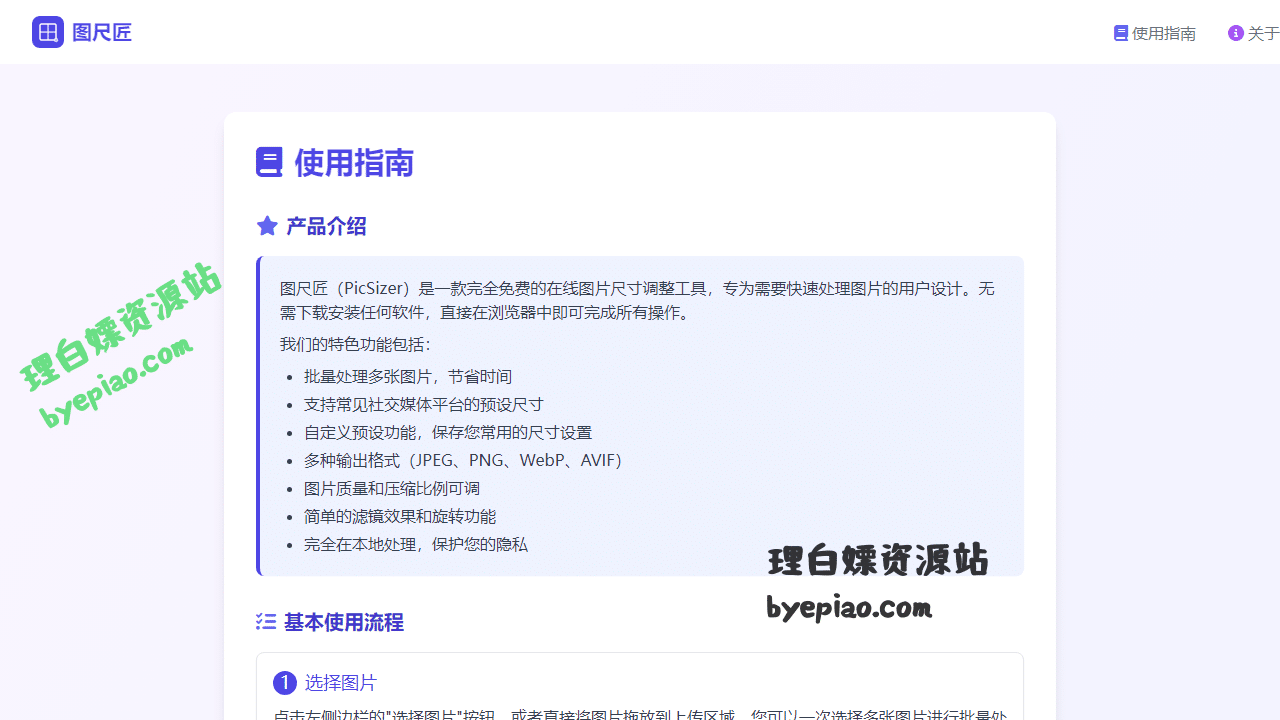The height and width of the screenshot is (720, 1280).
Task: Click the list icon before 基本使用流程
Action: tap(265, 622)
